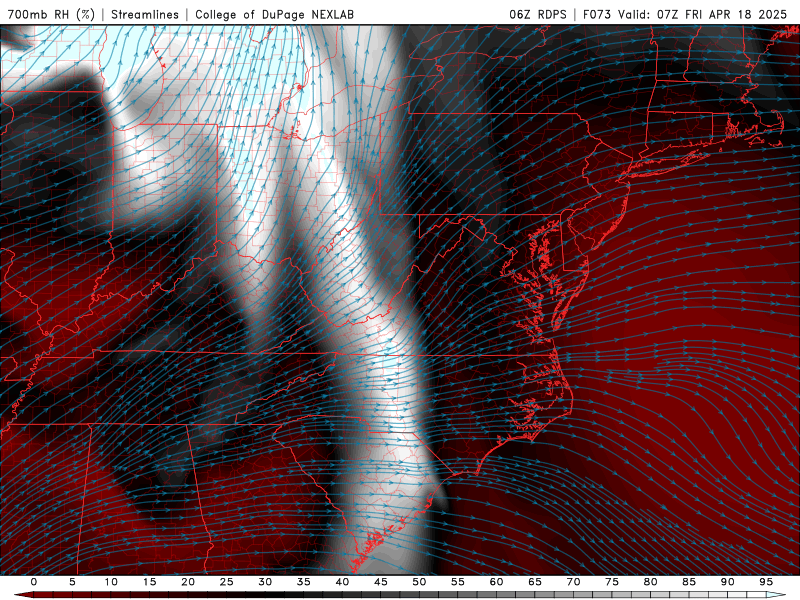Click the "70" color scale label
This screenshot has height=600, width=800.
coord(573,582)
